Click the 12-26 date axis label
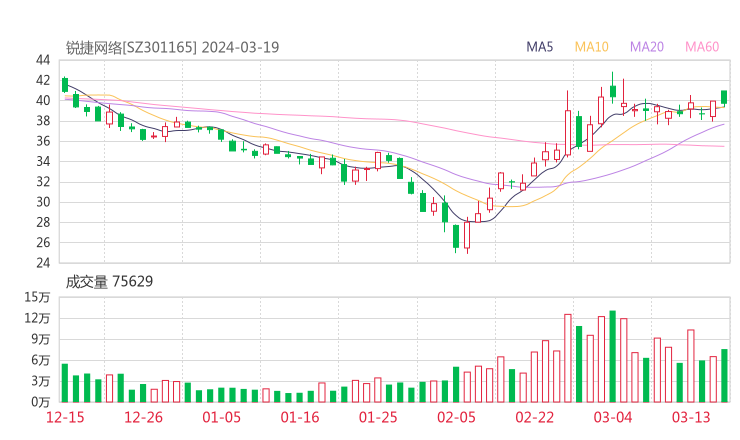 pyautogui.click(x=143, y=417)
